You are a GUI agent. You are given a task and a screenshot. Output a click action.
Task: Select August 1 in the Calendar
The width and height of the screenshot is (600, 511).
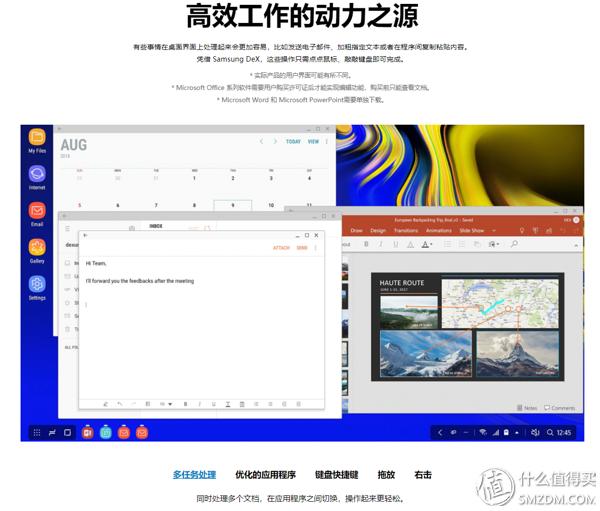coord(194,178)
